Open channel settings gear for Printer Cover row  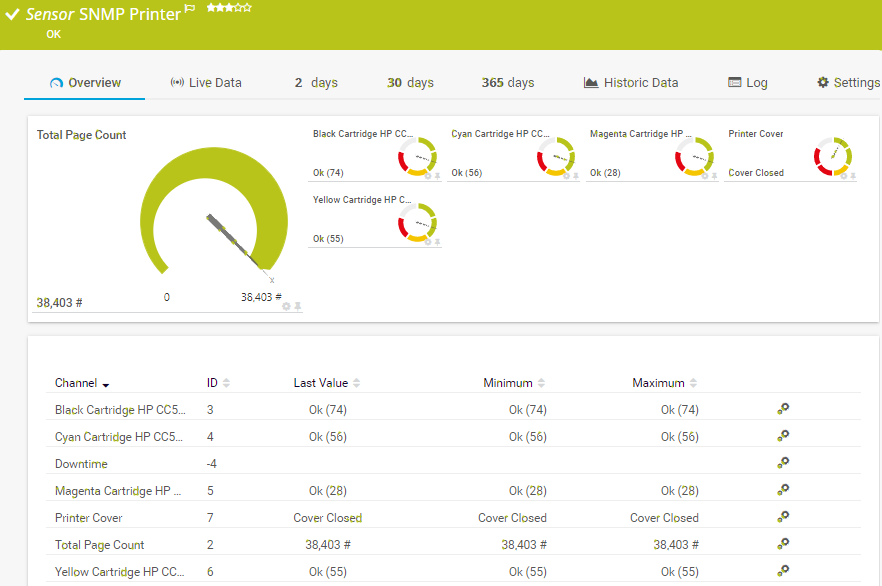(x=783, y=517)
